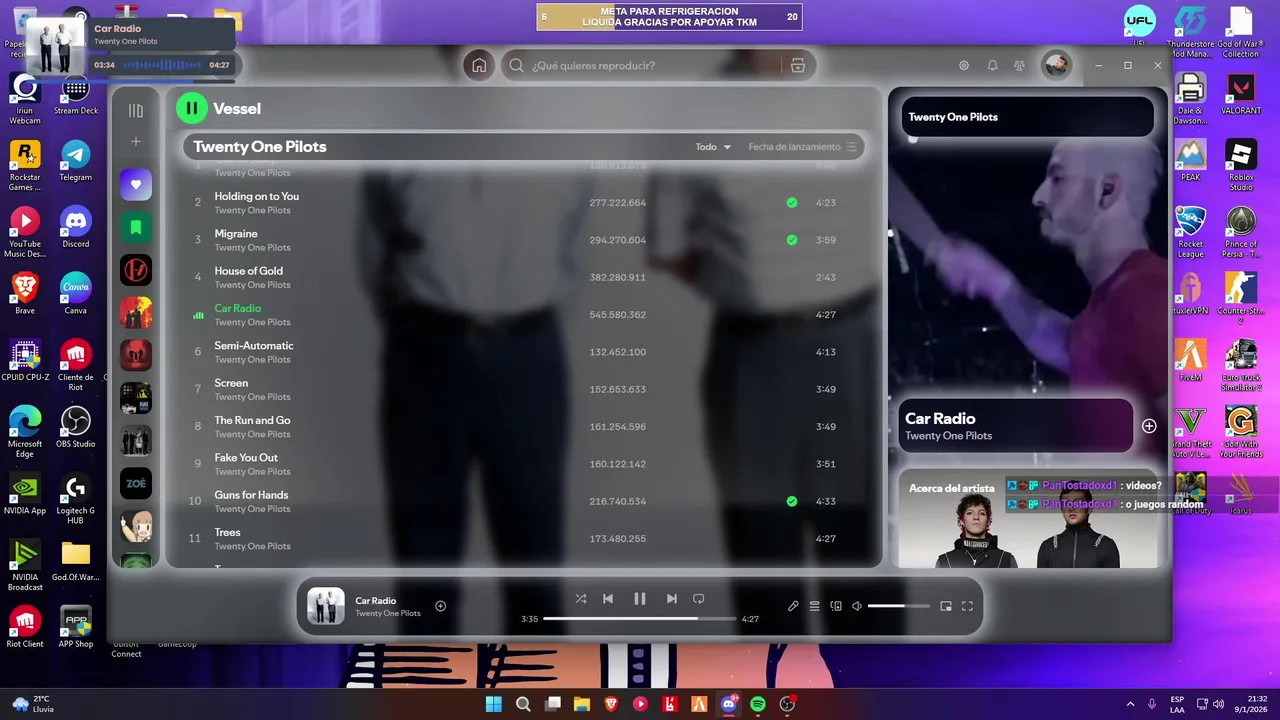
Task: Switch to fullscreen player view
Action: [x=967, y=606]
